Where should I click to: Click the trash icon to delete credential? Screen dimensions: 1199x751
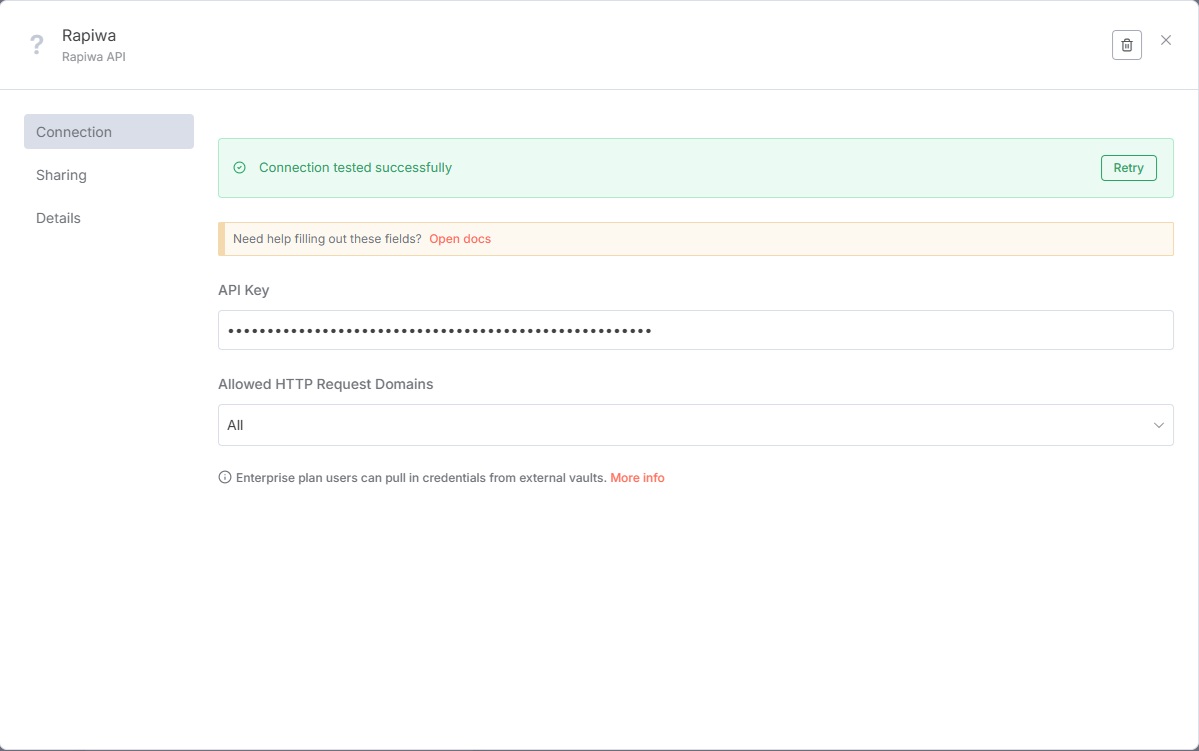coord(1126,45)
